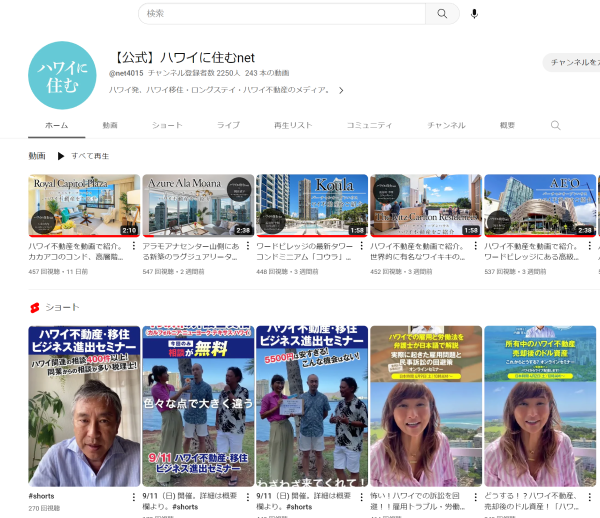This screenshot has width=600, height=518.
Task: Open the channel's avatar image
Action: click(62, 75)
